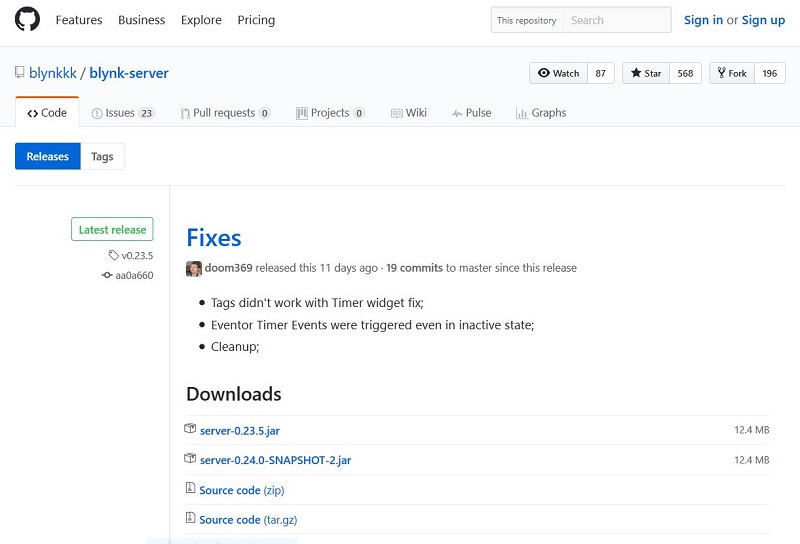Watch the blynk-server repository

pyautogui.click(x=559, y=73)
